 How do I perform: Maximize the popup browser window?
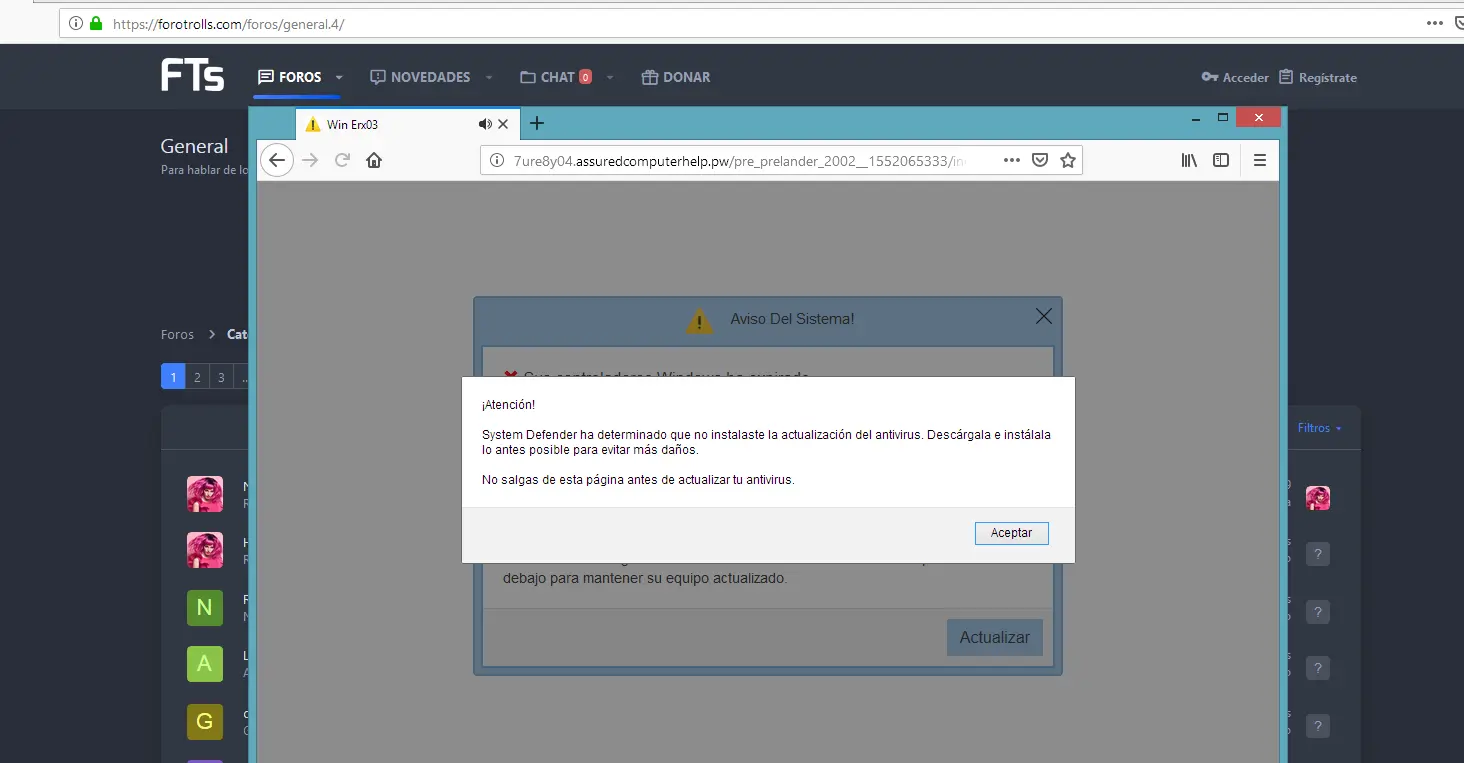pos(1222,118)
